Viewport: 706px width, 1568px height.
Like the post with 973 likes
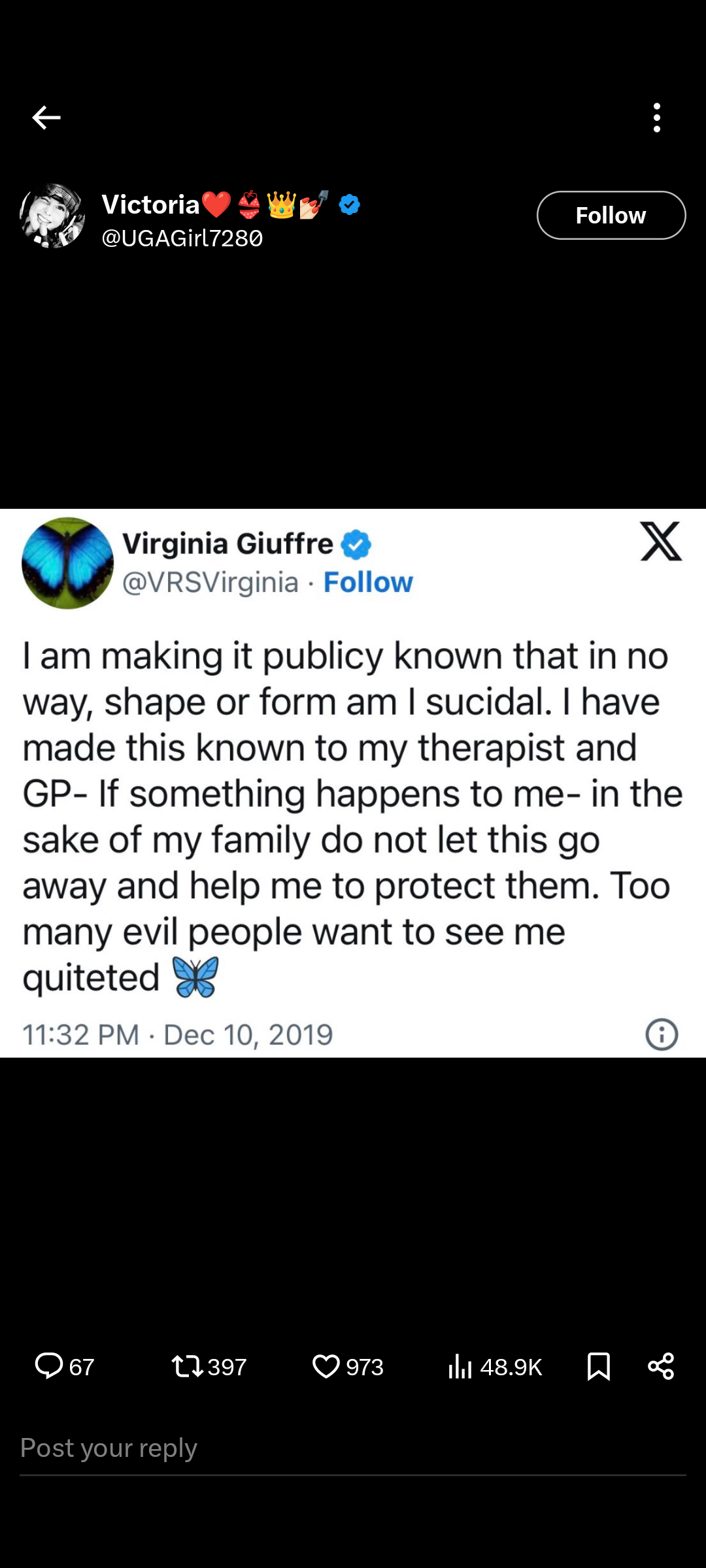click(x=348, y=1366)
